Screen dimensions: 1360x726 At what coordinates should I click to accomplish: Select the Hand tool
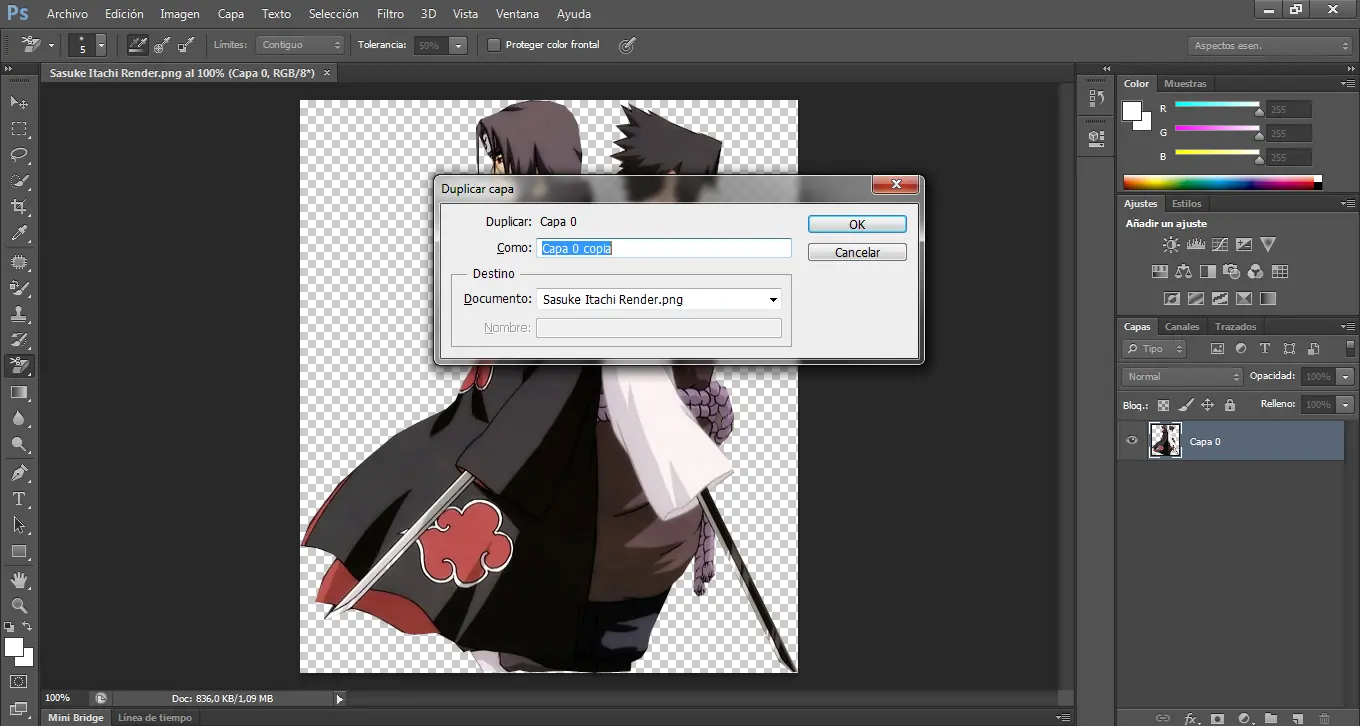(19, 580)
